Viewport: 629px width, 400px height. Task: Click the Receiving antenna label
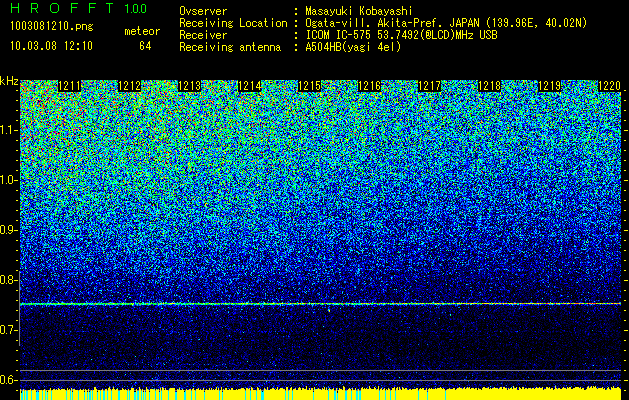[230, 47]
